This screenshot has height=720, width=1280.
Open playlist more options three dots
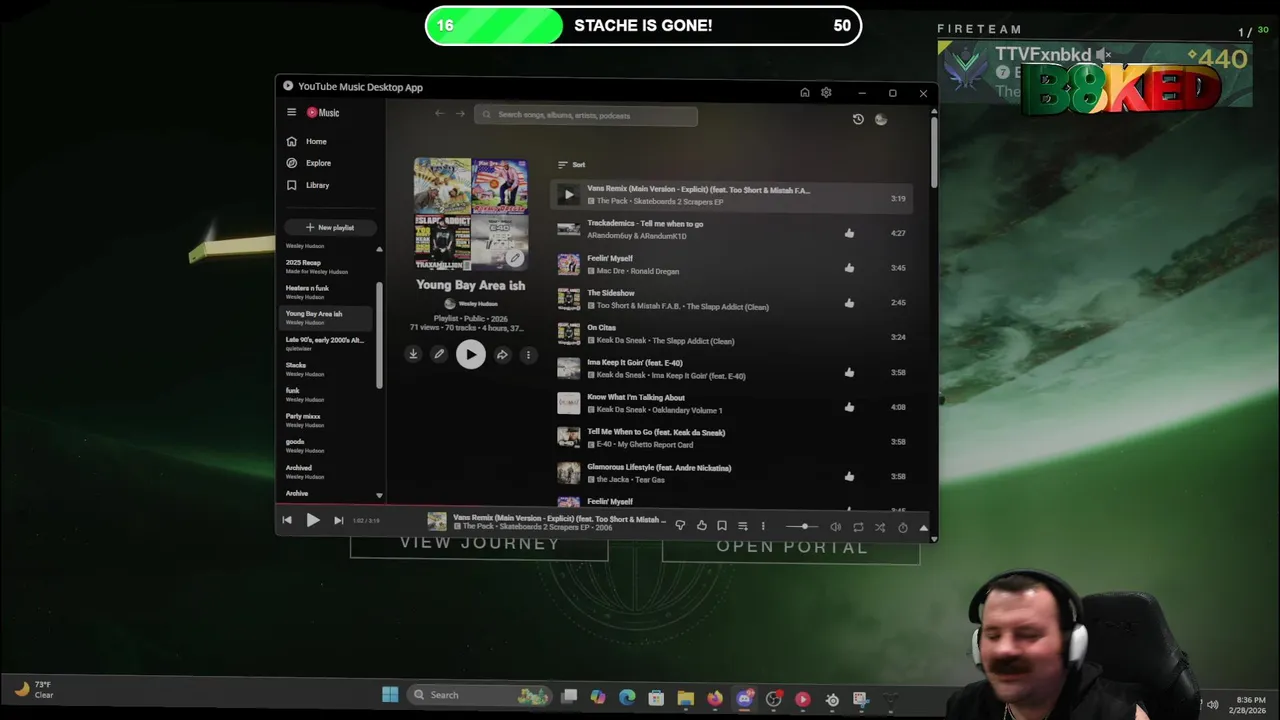click(x=528, y=354)
